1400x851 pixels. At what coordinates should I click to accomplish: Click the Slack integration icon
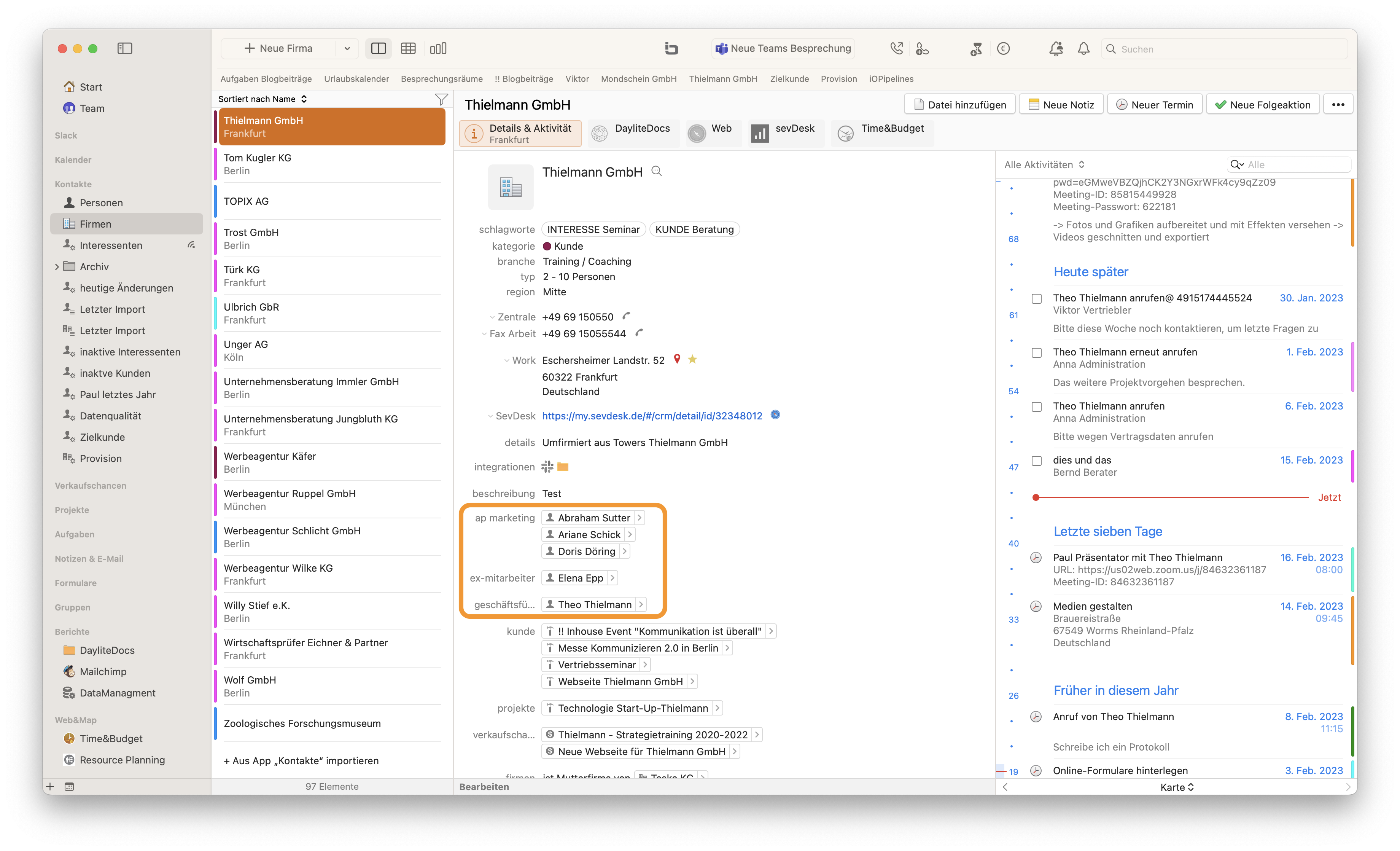click(x=547, y=466)
